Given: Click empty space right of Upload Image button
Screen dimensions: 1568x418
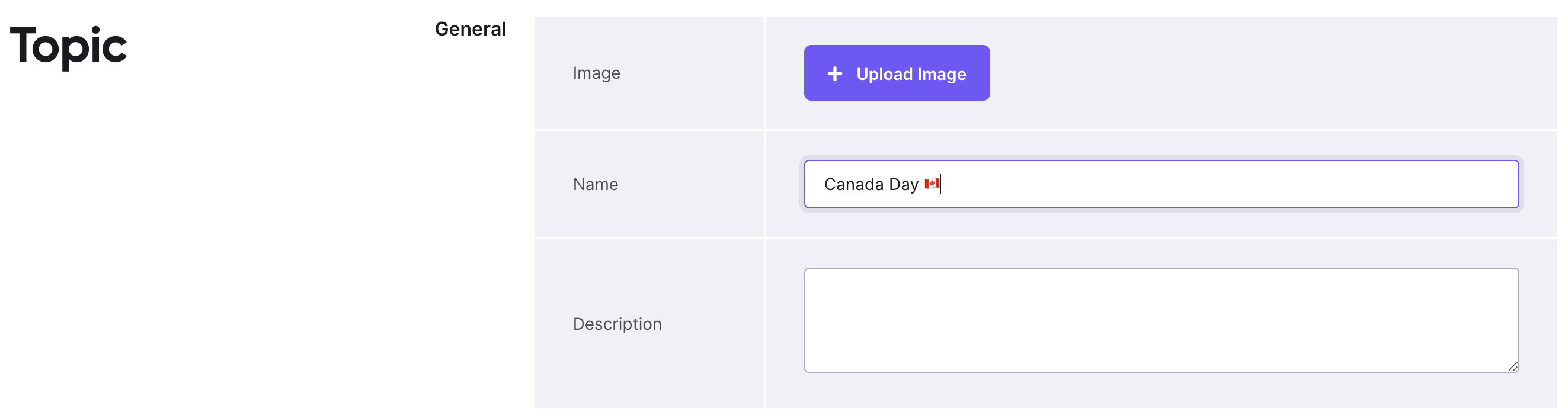Looking at the screenshot, I should [x=1272, y=73].
